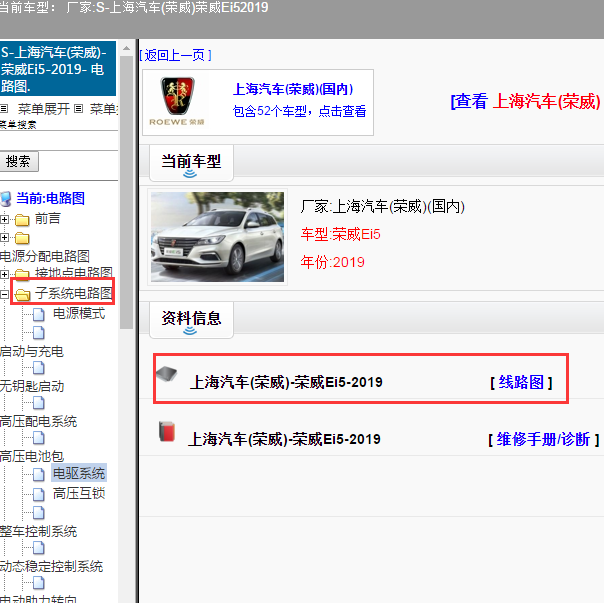Select 整车控制系统 tree item
The image size is (604, 603).
[x=39, y=532]
